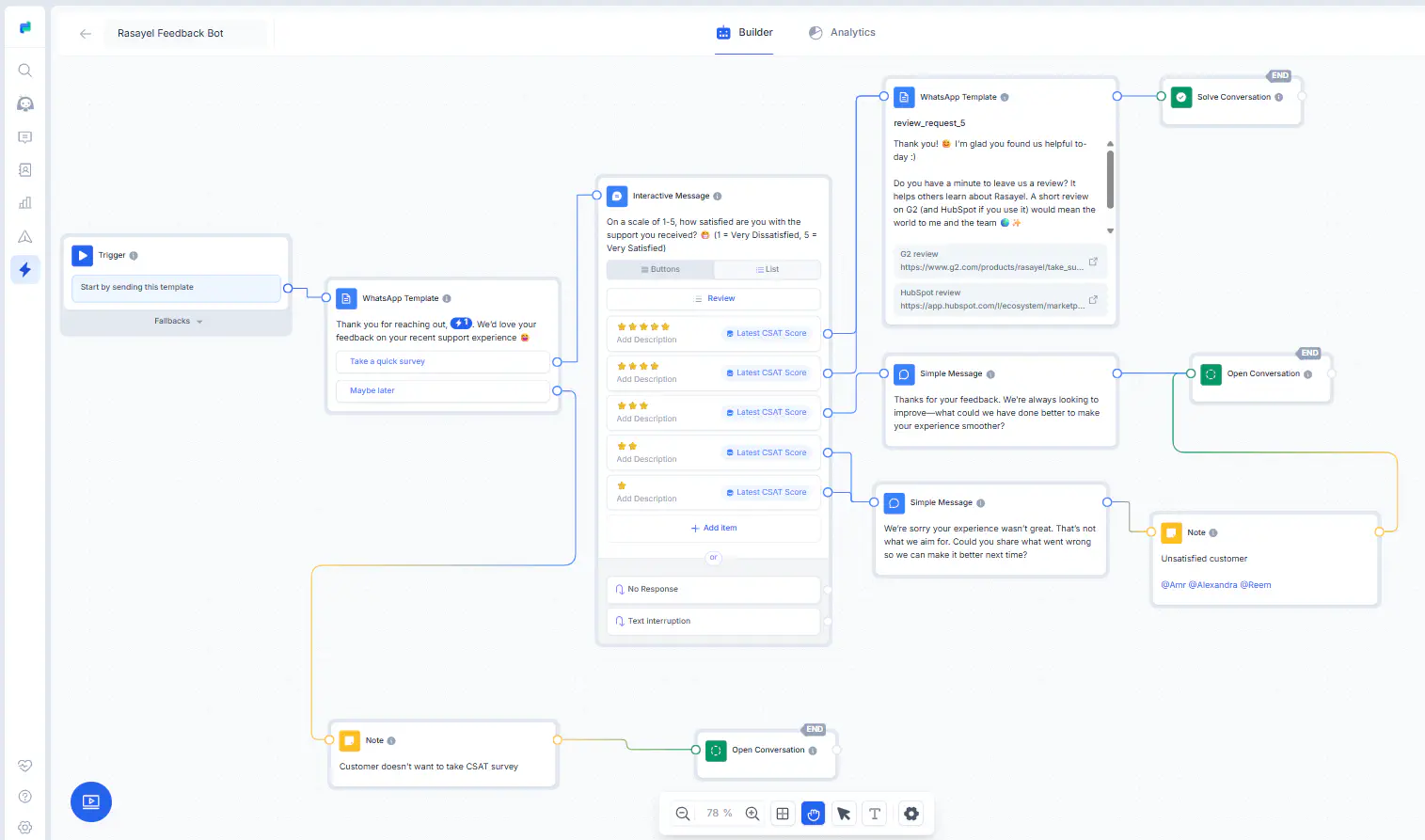Click Open Conversation icon in bottom node

[716, 750]
